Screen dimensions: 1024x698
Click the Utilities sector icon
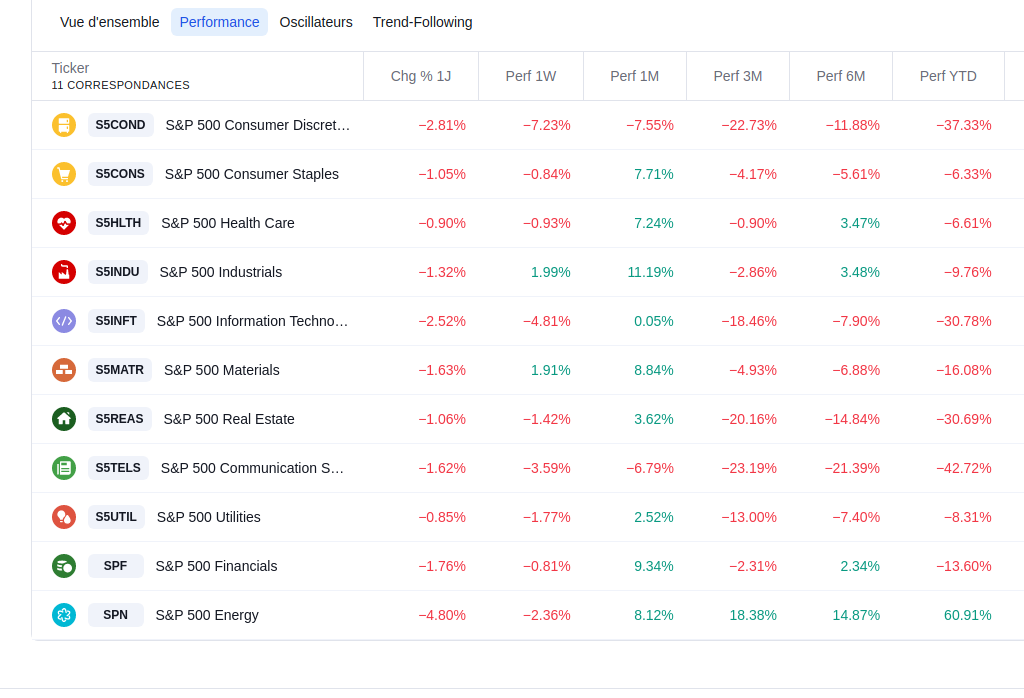[x=64, y=517]
